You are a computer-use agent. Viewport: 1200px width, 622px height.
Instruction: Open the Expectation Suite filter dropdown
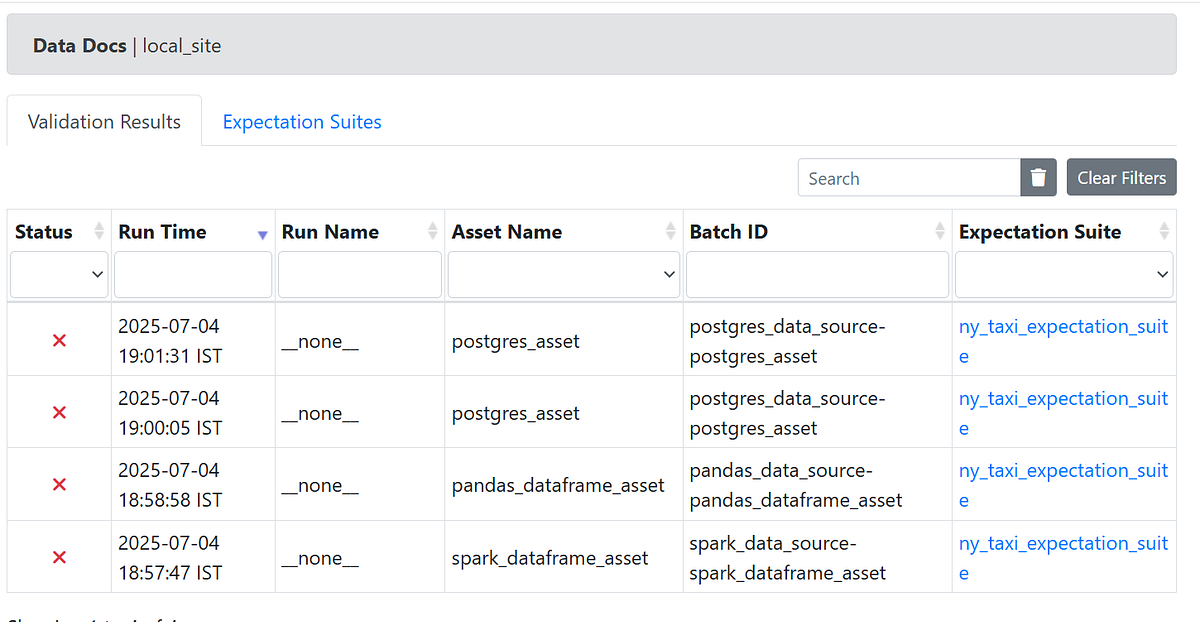(1063, 273)
